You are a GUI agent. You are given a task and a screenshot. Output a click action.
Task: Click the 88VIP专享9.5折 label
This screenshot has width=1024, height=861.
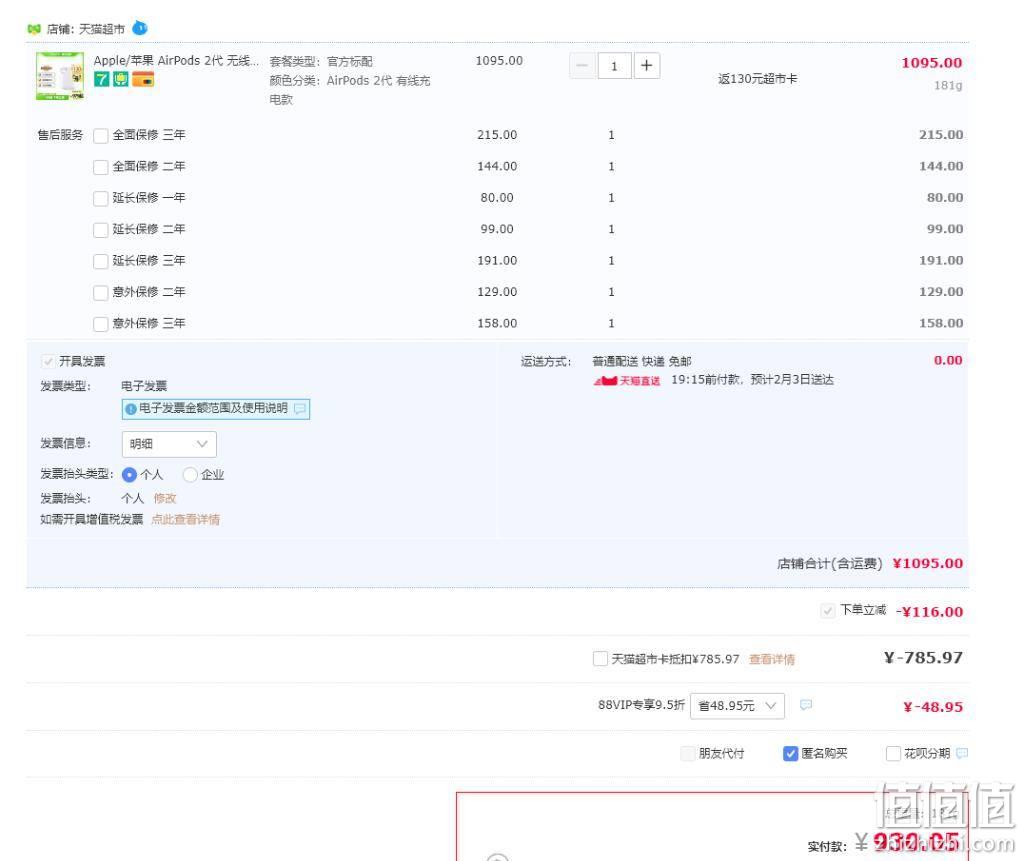[x=641, y=705]
